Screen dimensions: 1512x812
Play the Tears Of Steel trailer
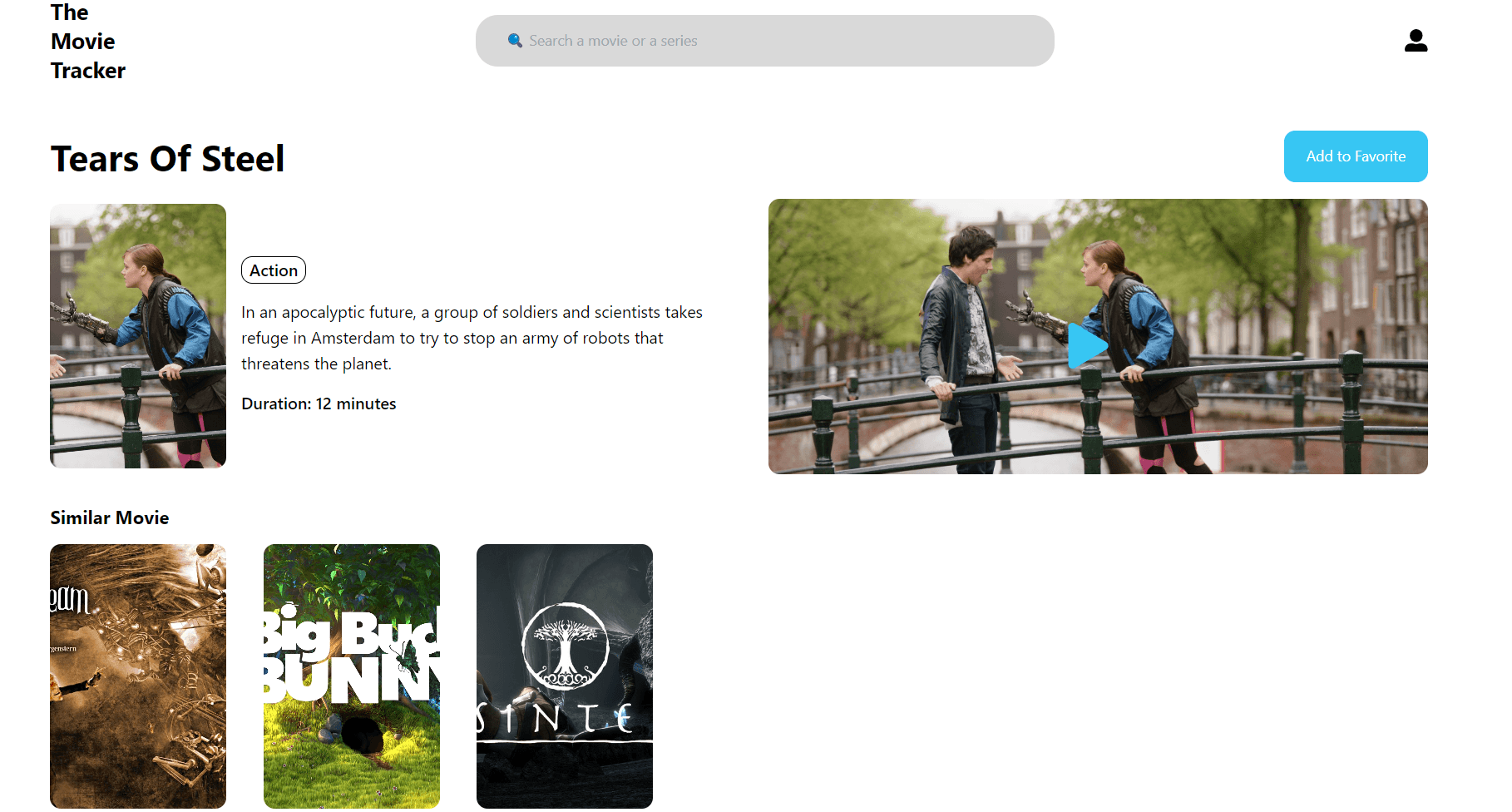[1085, 345]
